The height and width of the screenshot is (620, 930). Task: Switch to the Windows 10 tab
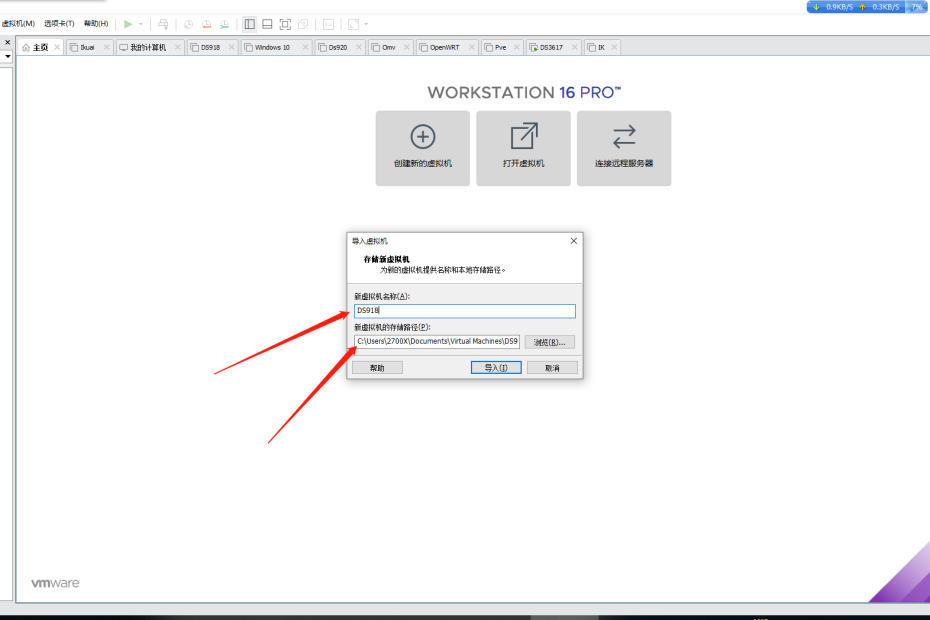tap(272, 47)
